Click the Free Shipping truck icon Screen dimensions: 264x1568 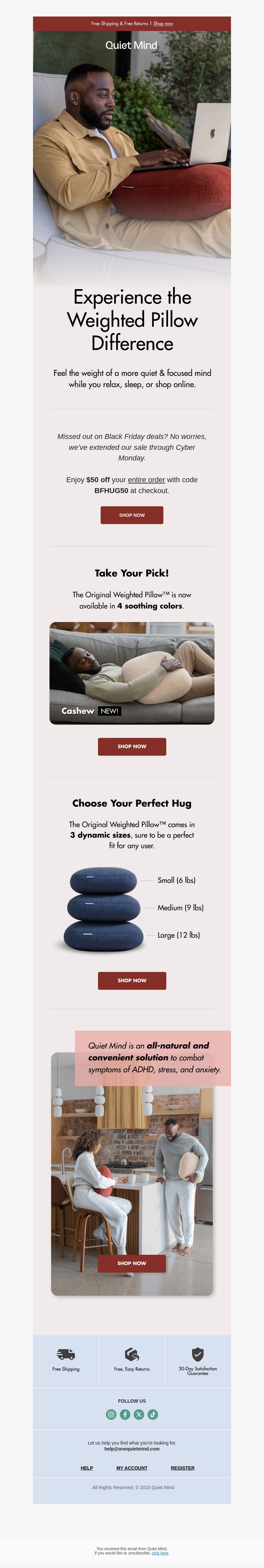(x=66, y=1354)
